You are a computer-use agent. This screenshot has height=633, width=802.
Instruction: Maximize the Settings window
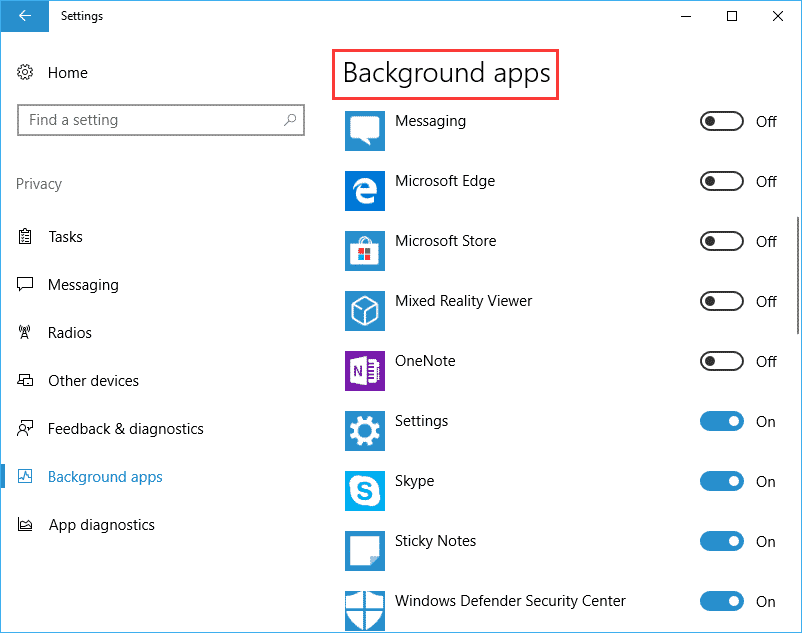(x=732, y=16)
